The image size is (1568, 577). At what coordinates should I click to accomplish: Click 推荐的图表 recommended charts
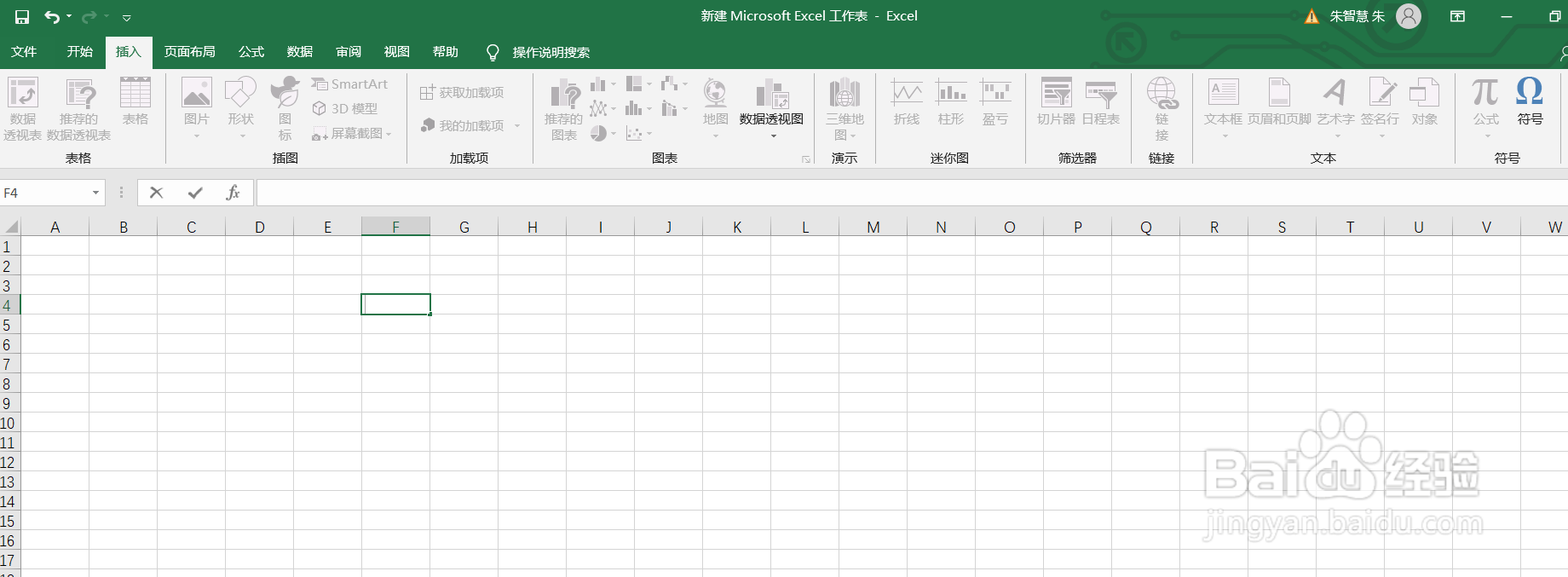pos(564,109)
